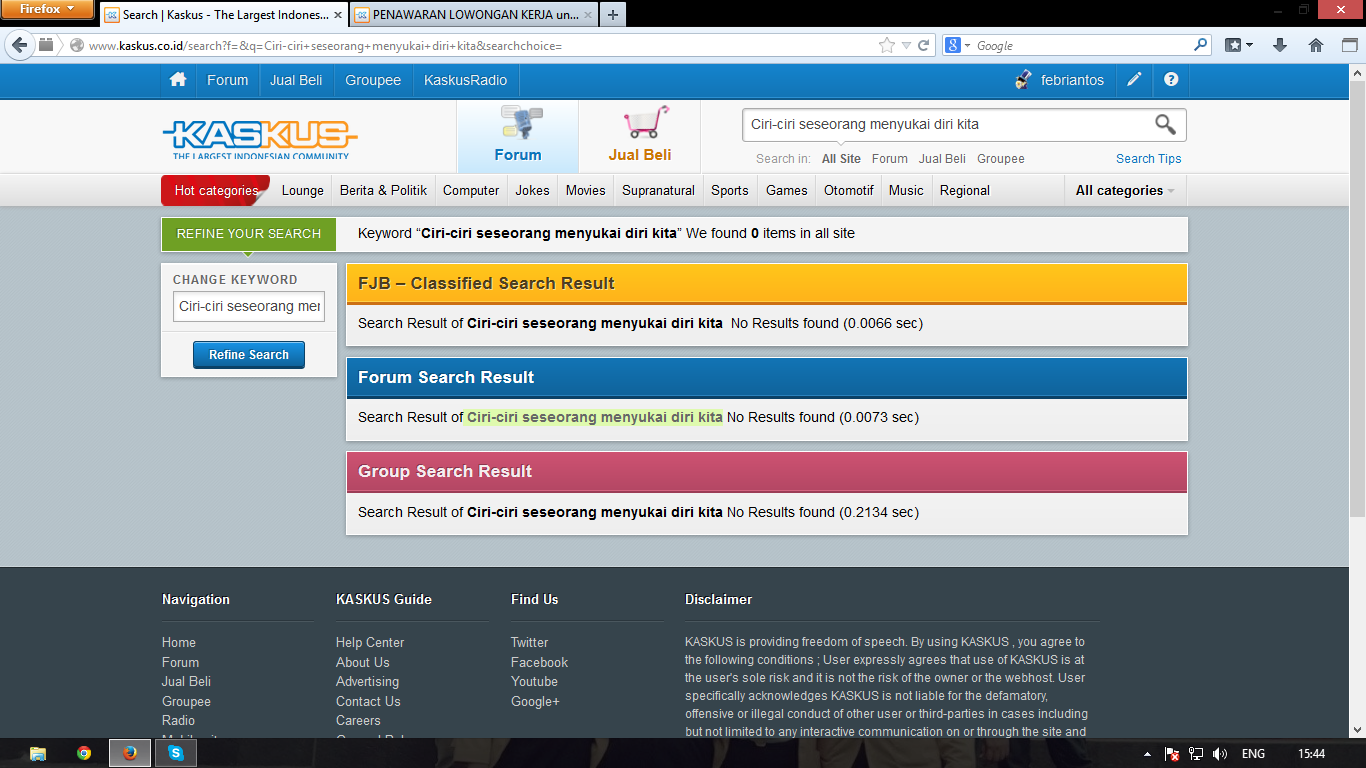
Task: Show hidden tray icons arrow
Action: click(1147, 754)
